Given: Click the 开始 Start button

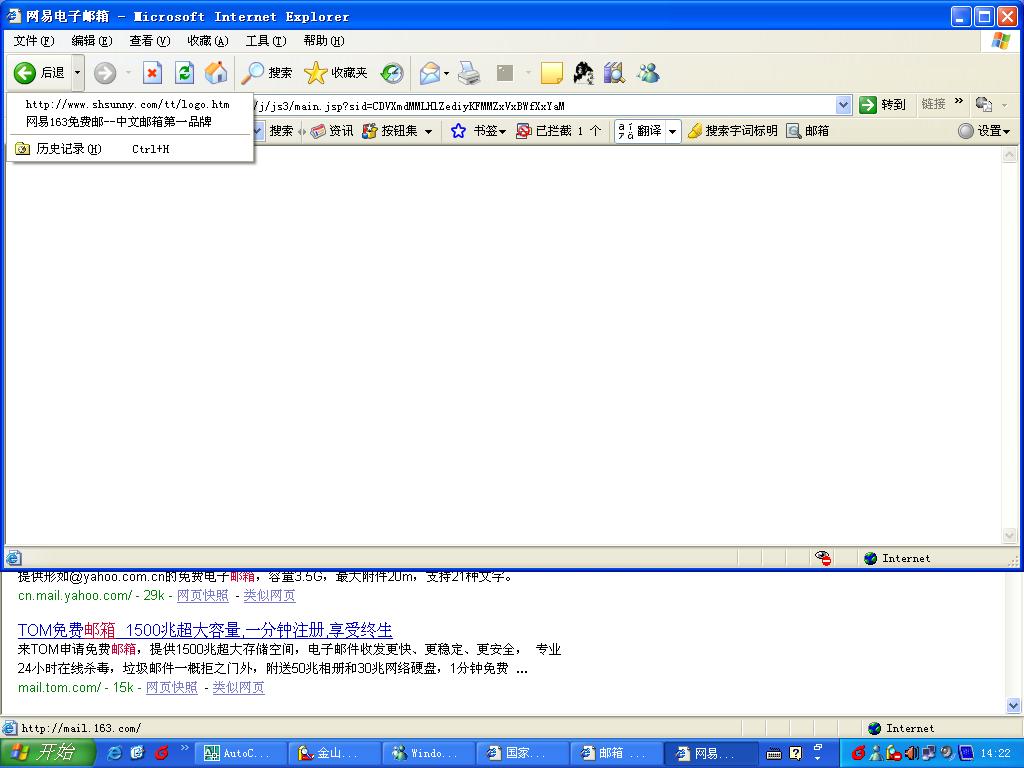Looking at the screenshot, I should coord(48,753).
